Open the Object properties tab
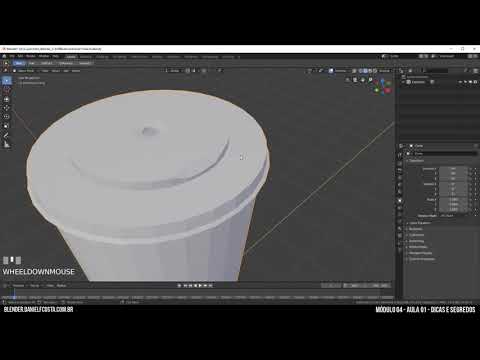 tap(400, 201)
